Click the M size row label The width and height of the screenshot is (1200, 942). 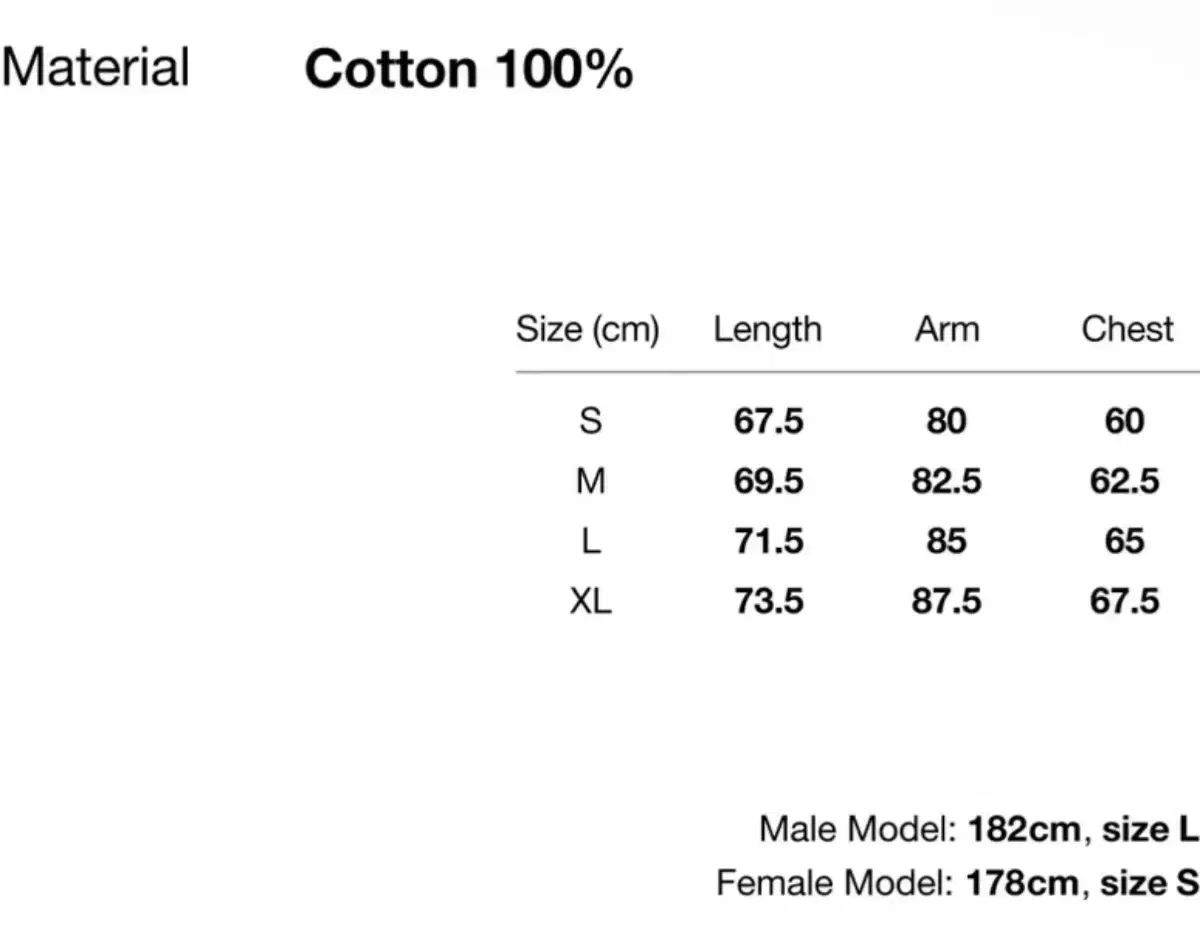pos(590,481)
